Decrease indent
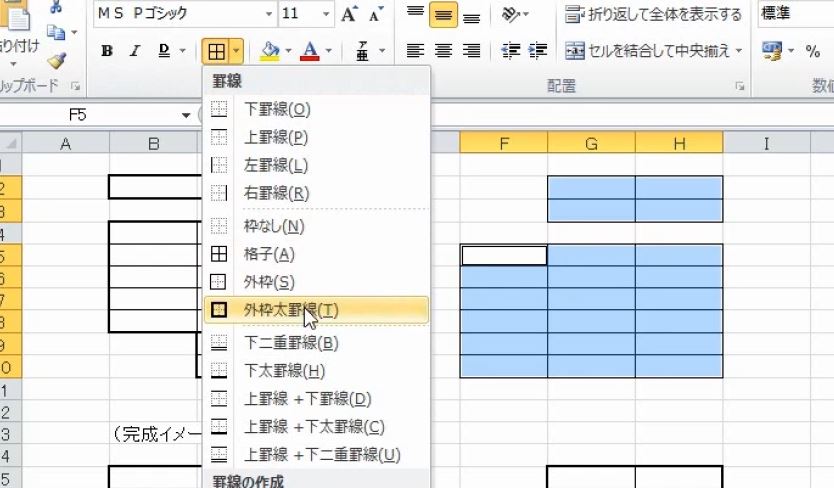 pyautogui.click(x=511, y=51)
